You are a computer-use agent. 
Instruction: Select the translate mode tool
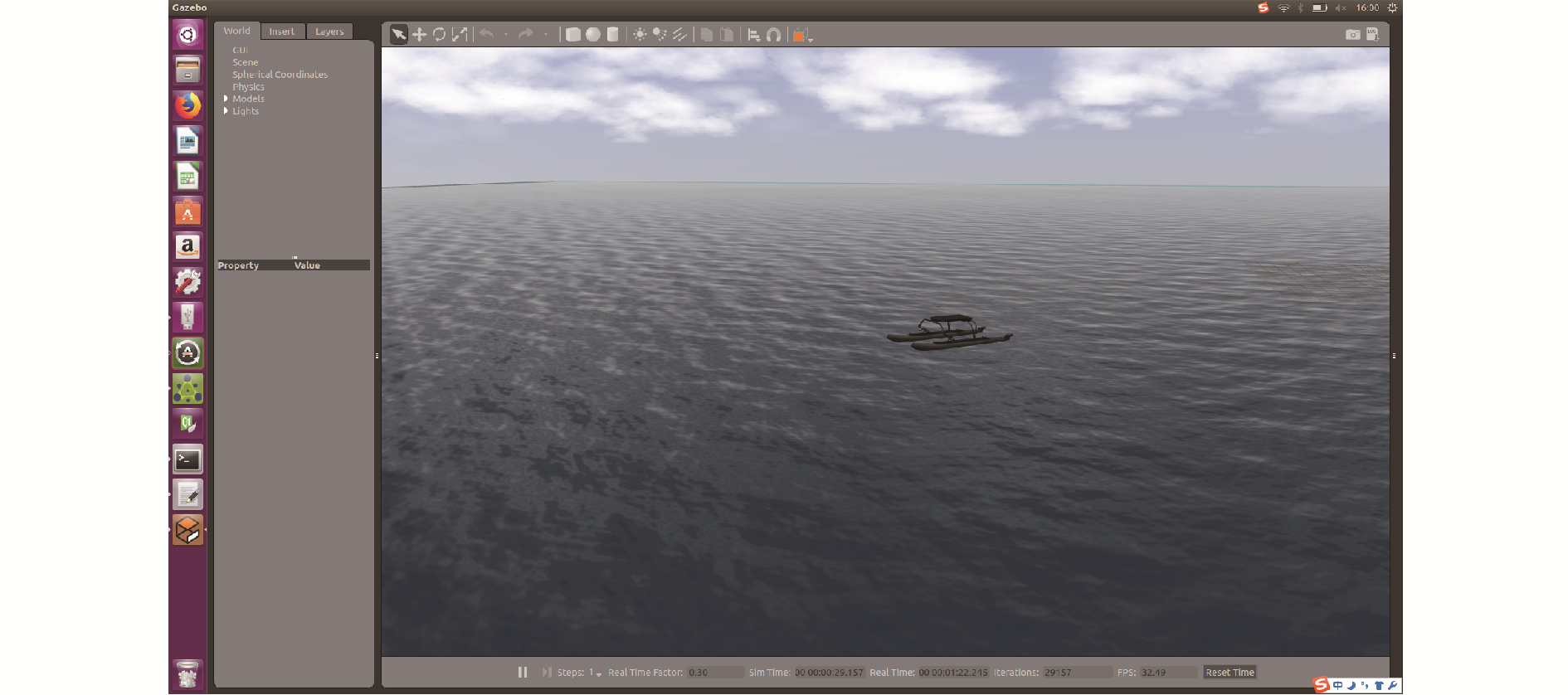[x=419, y=35]
